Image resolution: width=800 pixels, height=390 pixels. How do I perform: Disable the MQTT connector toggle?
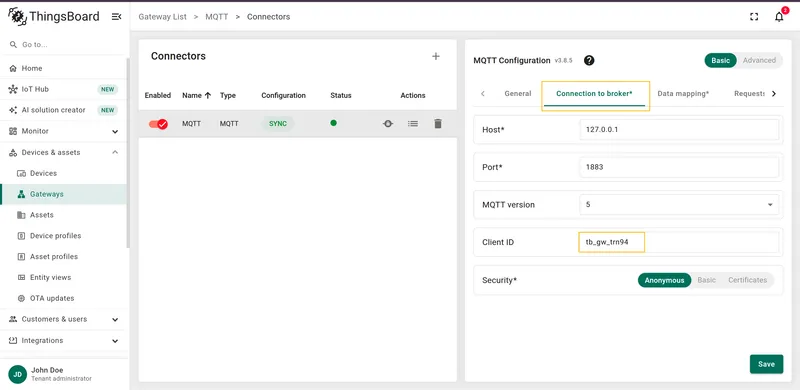158,124
